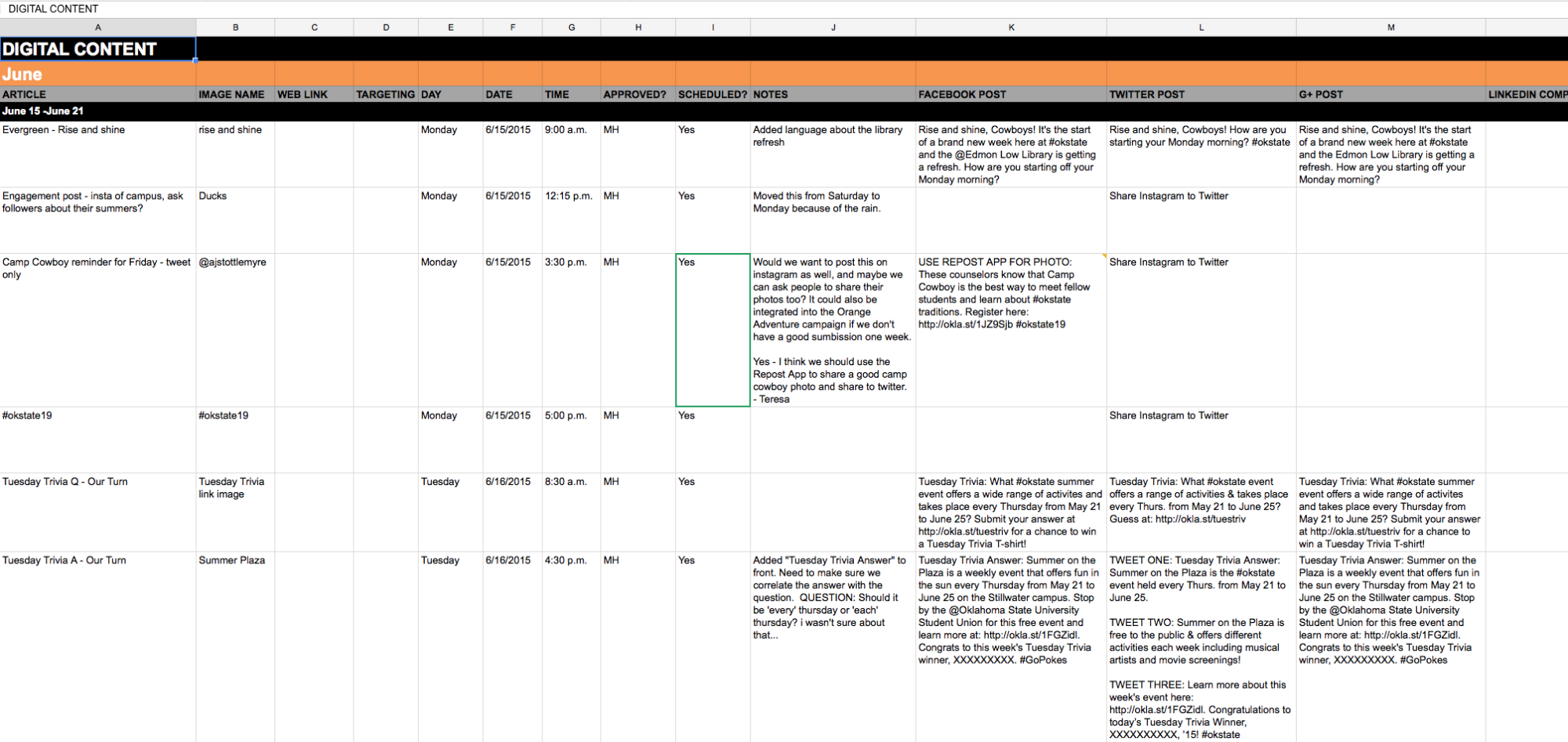Select the Tuesday Trivia link image cell
The image size is (1568, 742).
(235, 512)
